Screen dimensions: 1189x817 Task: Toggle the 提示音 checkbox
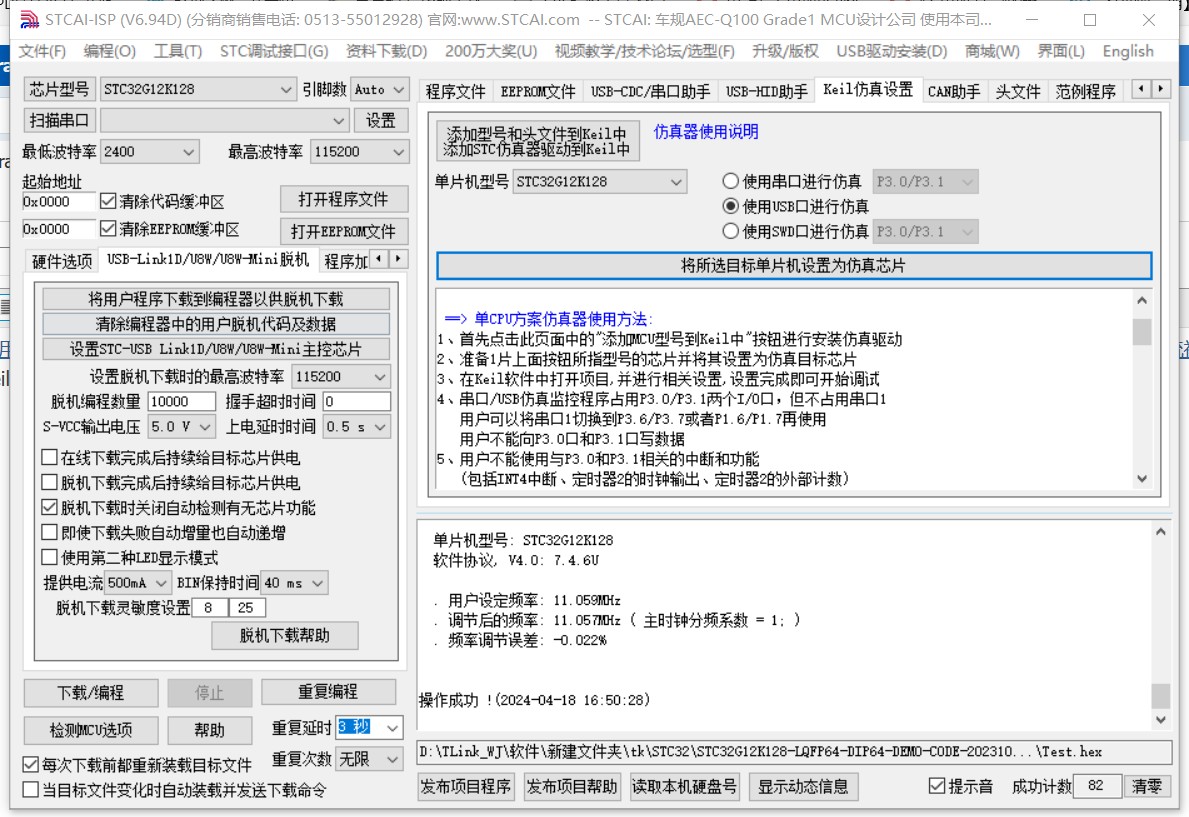pos(937,786)
